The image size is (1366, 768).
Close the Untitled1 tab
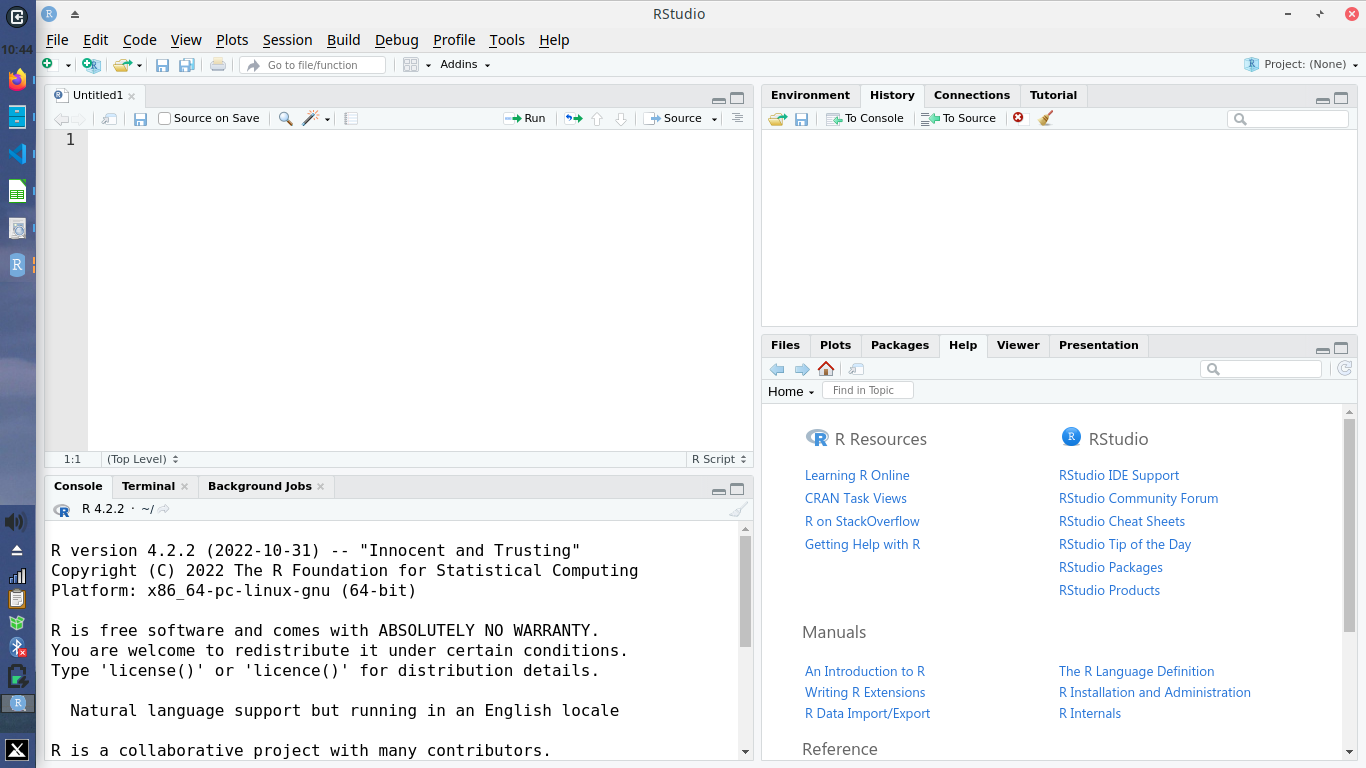pos(132,96)
